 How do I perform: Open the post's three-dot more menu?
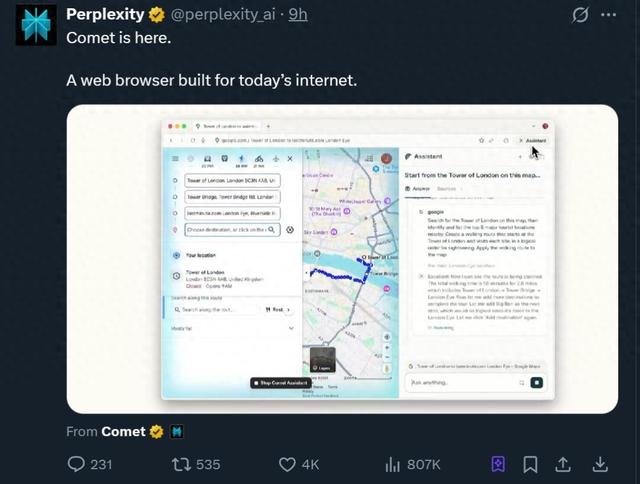tap(609, 15)
